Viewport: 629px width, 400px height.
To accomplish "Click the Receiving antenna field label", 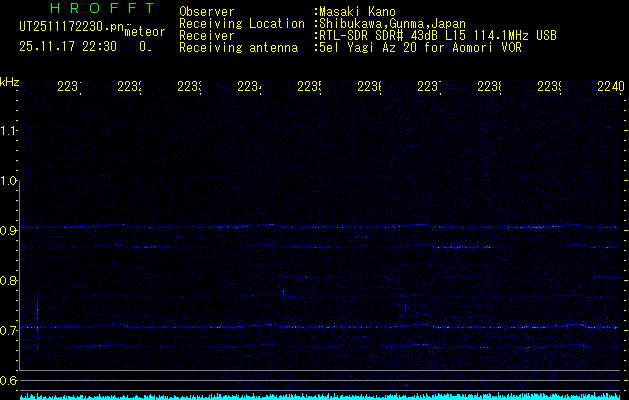I will [238, 47].
